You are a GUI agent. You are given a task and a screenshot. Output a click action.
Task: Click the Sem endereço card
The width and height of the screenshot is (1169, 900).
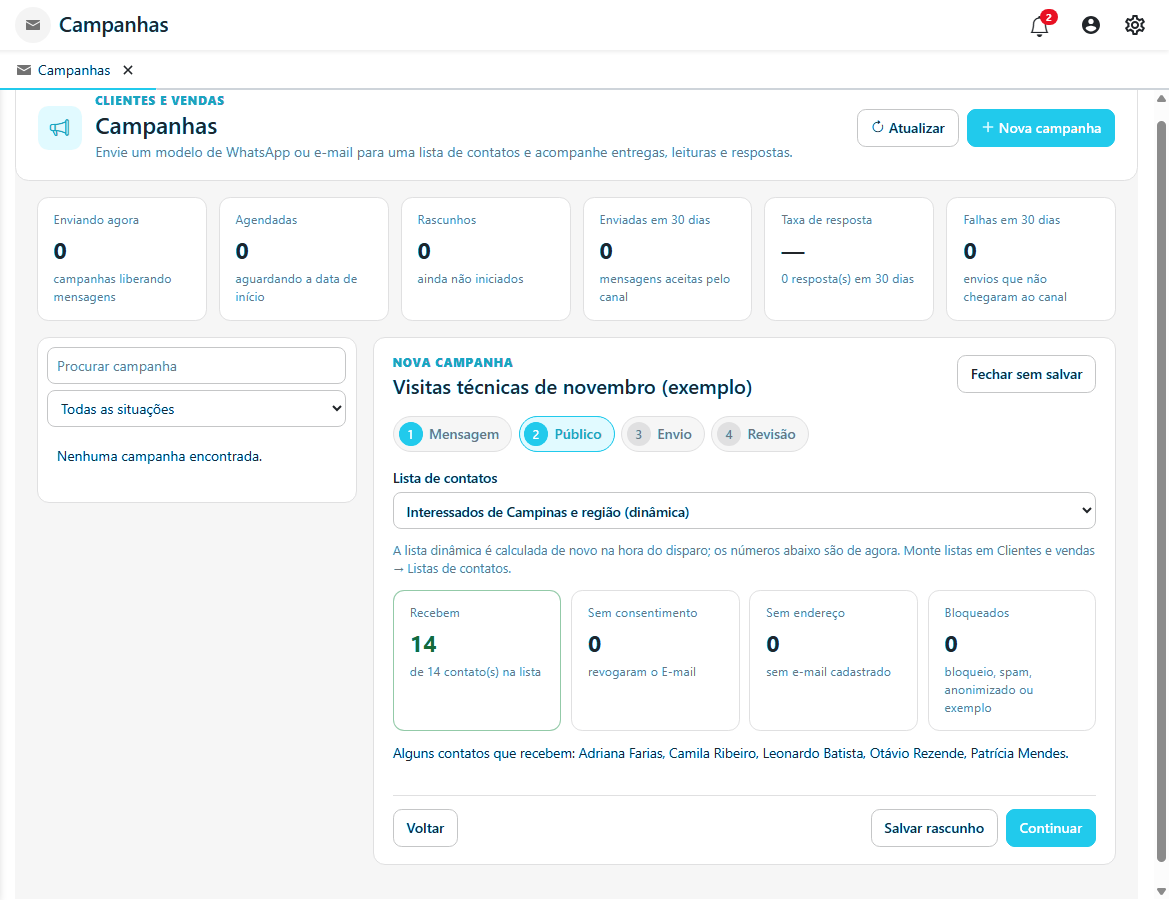tap(833, 660)
